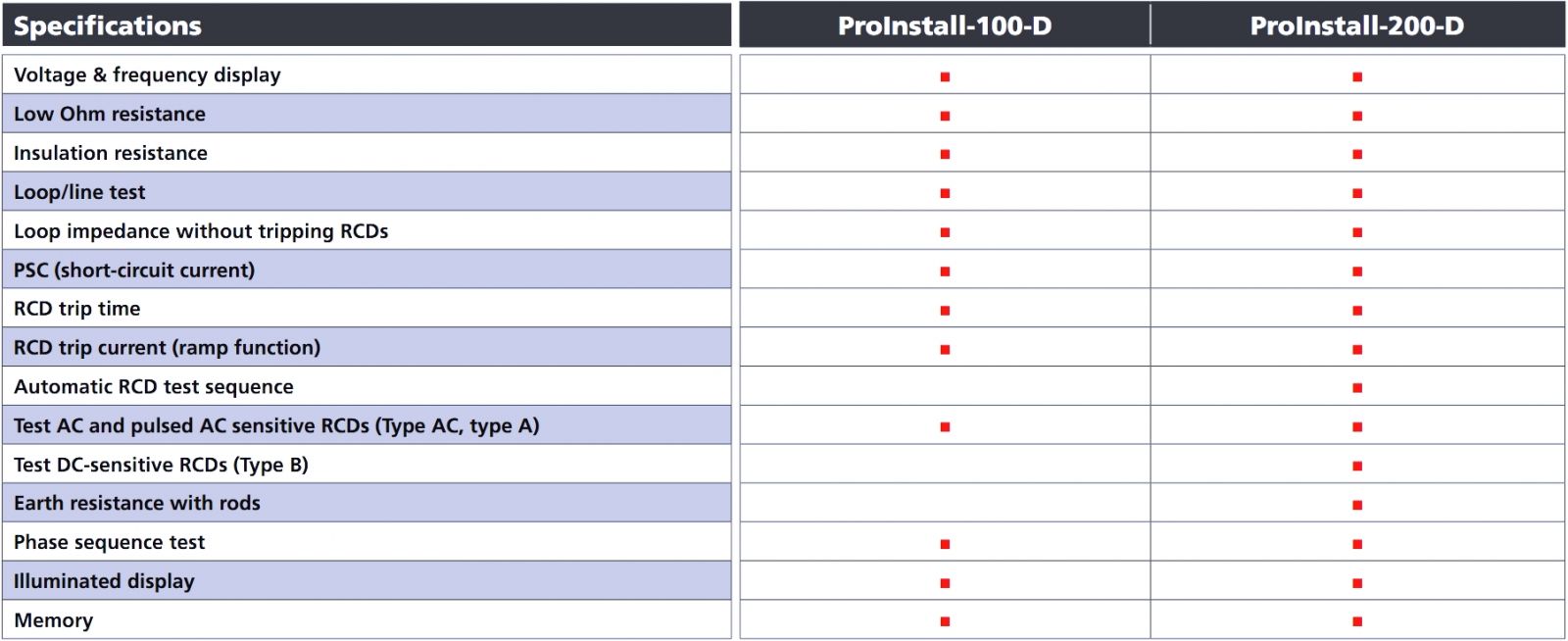Select the ProInstall-200-D column header
Image resolution: width=1568 pixels, height=641 pixels.
1356,25
